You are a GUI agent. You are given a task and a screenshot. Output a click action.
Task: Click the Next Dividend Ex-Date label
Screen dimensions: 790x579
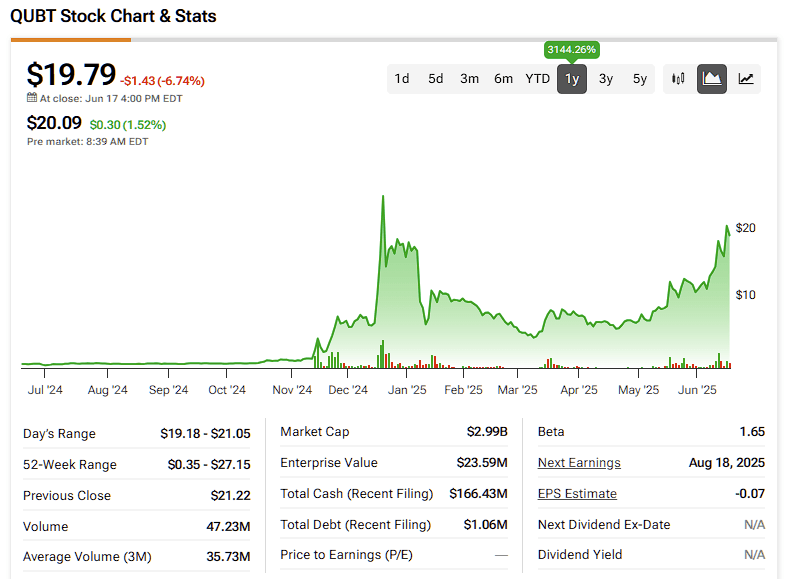tap(604, 525)
